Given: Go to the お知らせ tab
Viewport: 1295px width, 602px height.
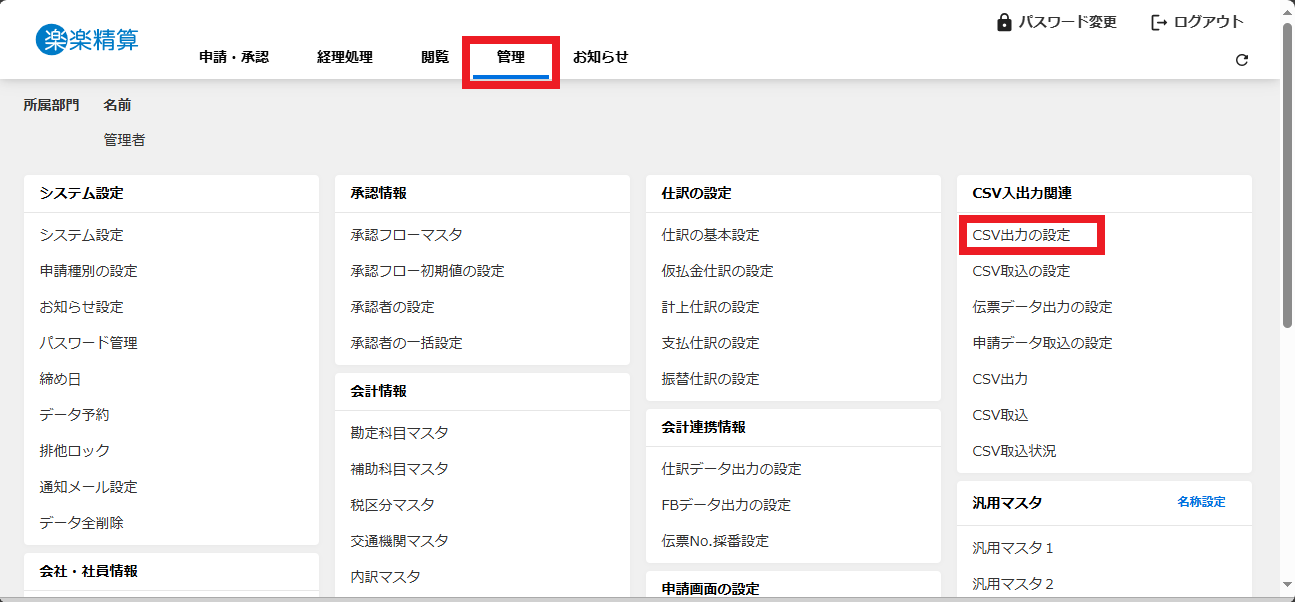Looking at the screenshot, I should 600,57.
